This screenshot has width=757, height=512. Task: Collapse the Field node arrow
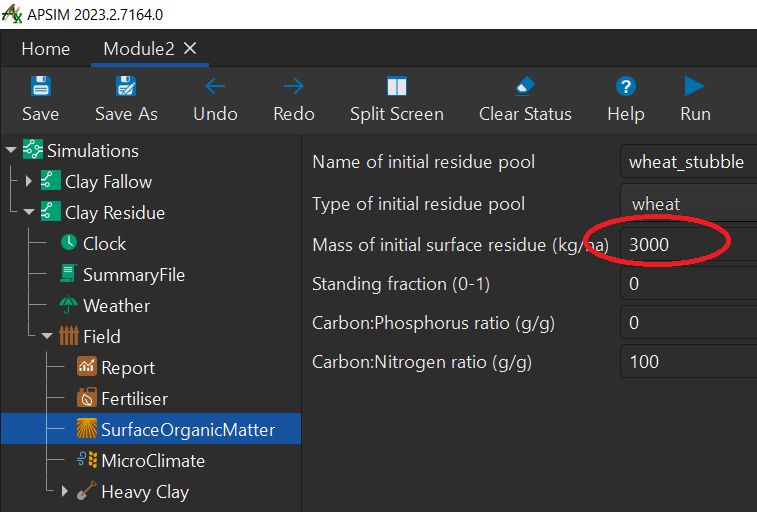tap(47, 336)
